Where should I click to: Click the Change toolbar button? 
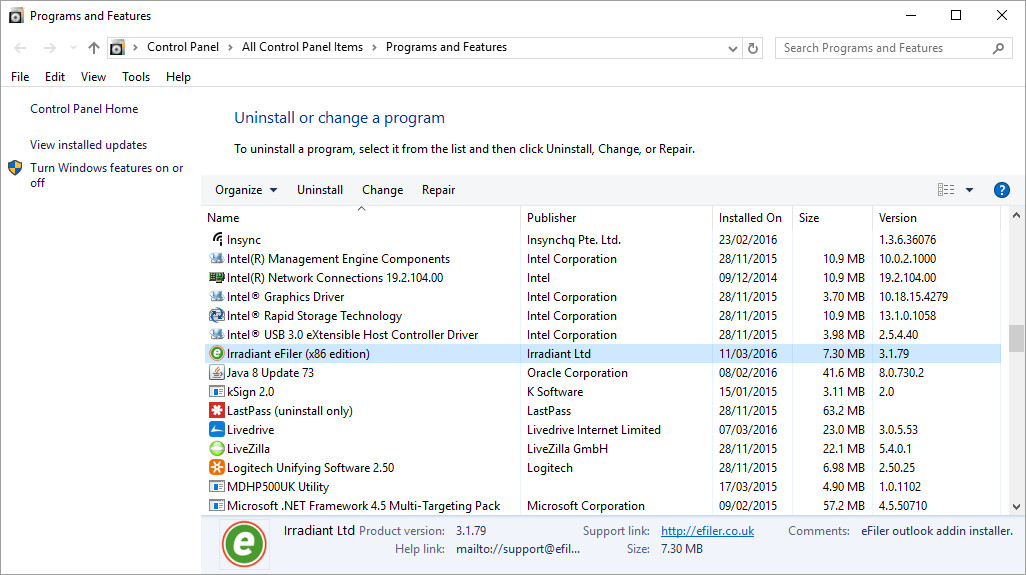pyautogui.click(x=383, y=190)
